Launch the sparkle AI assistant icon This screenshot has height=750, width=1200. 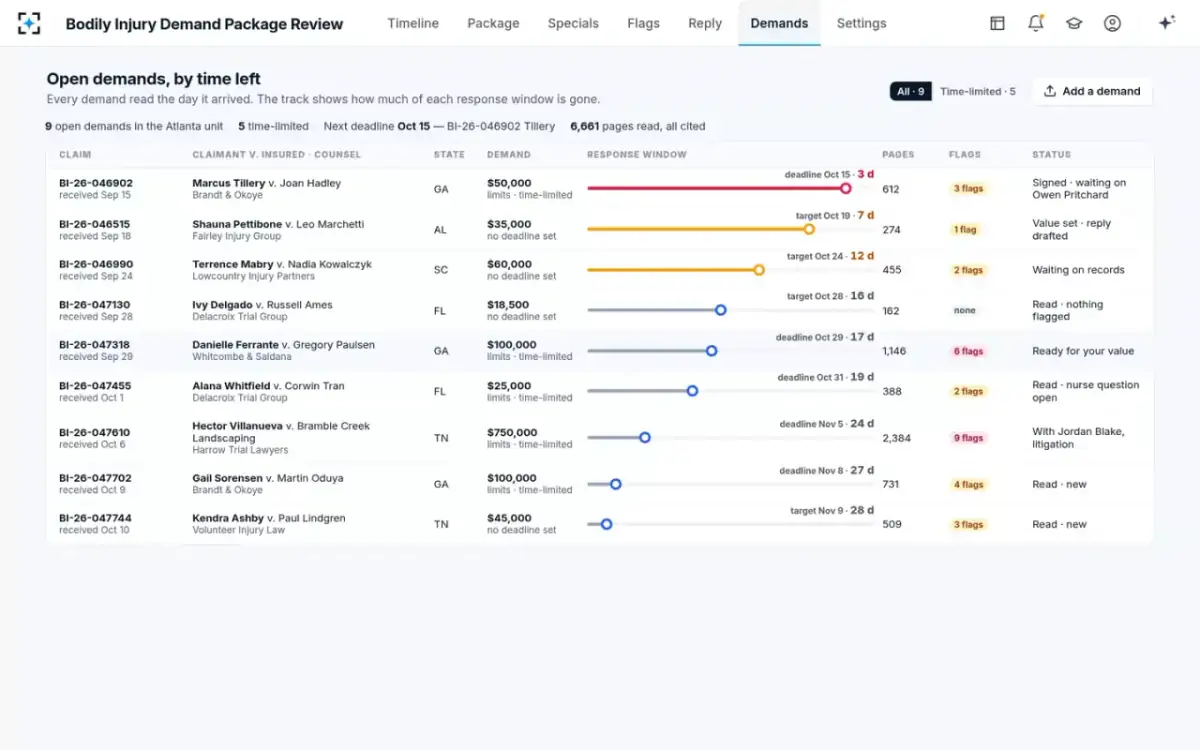tap(1166, 23)
